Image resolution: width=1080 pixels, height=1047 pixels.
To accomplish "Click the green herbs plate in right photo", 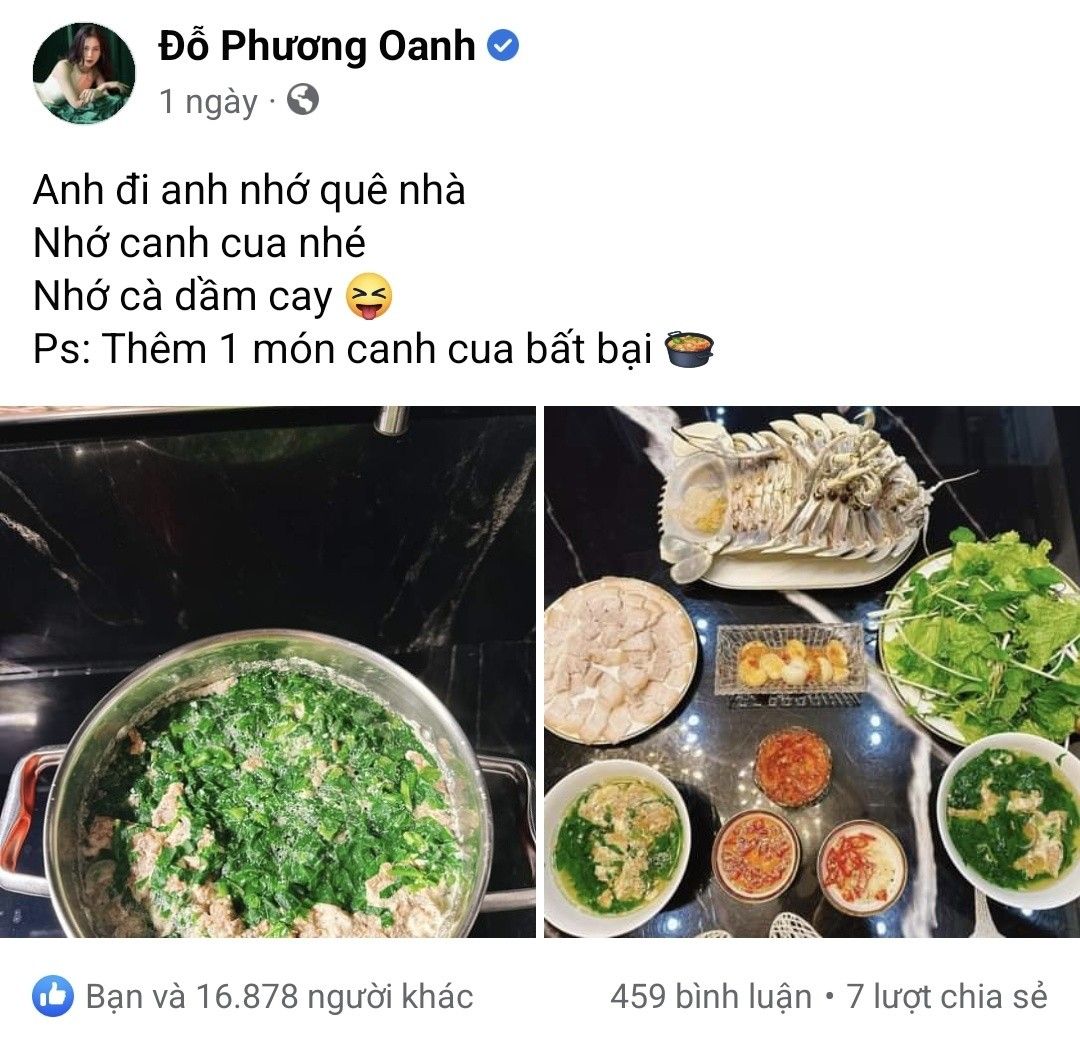I will coord(982,634).
